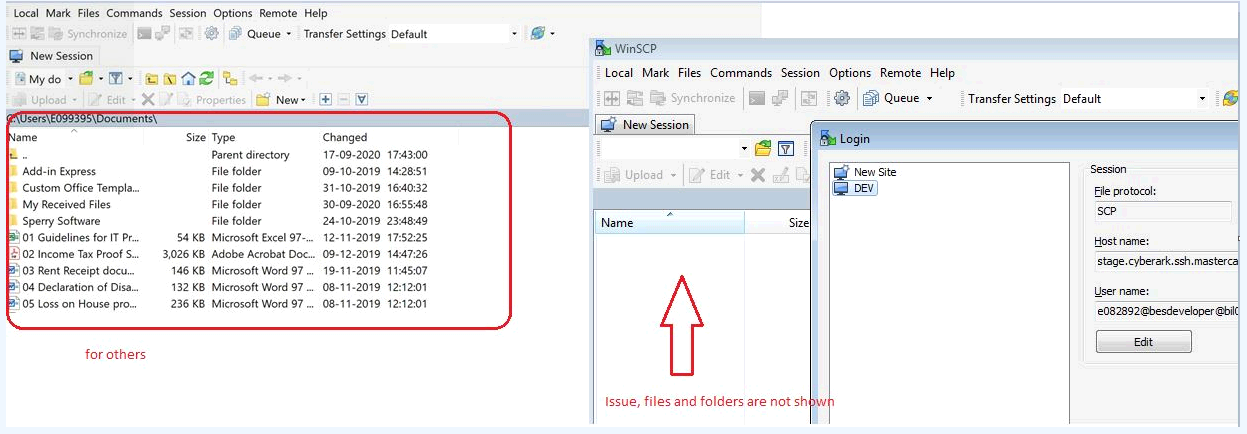
Task: Select the '03 Rent Receipt docu...' file row
Action: [81, 270]
